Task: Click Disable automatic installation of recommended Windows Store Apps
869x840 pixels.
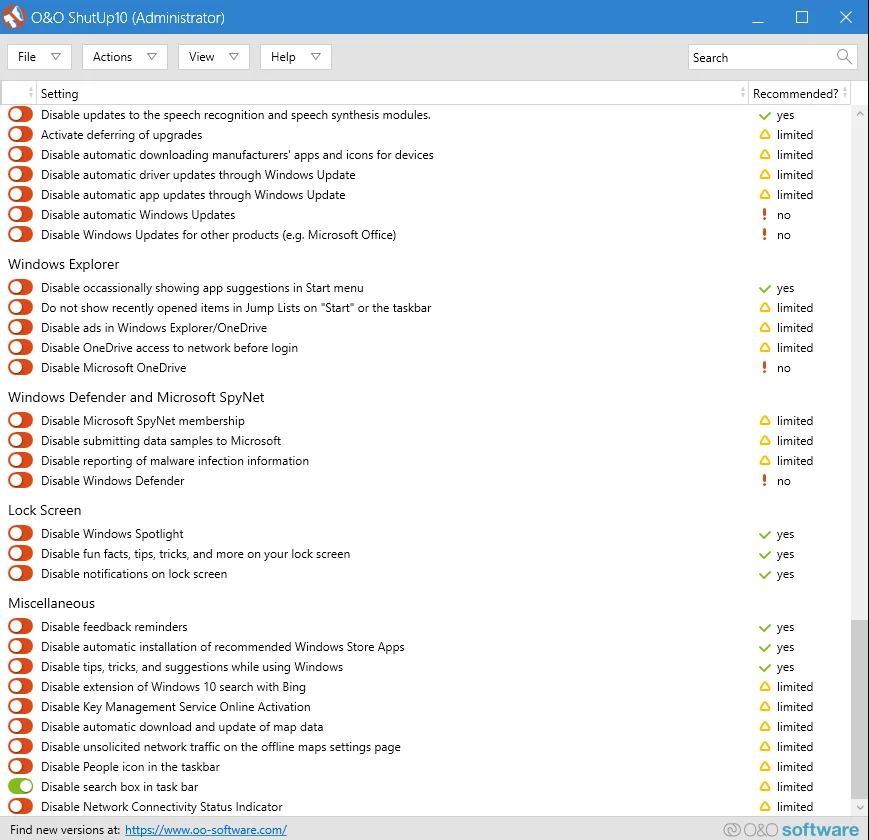Action: point(223,647)
